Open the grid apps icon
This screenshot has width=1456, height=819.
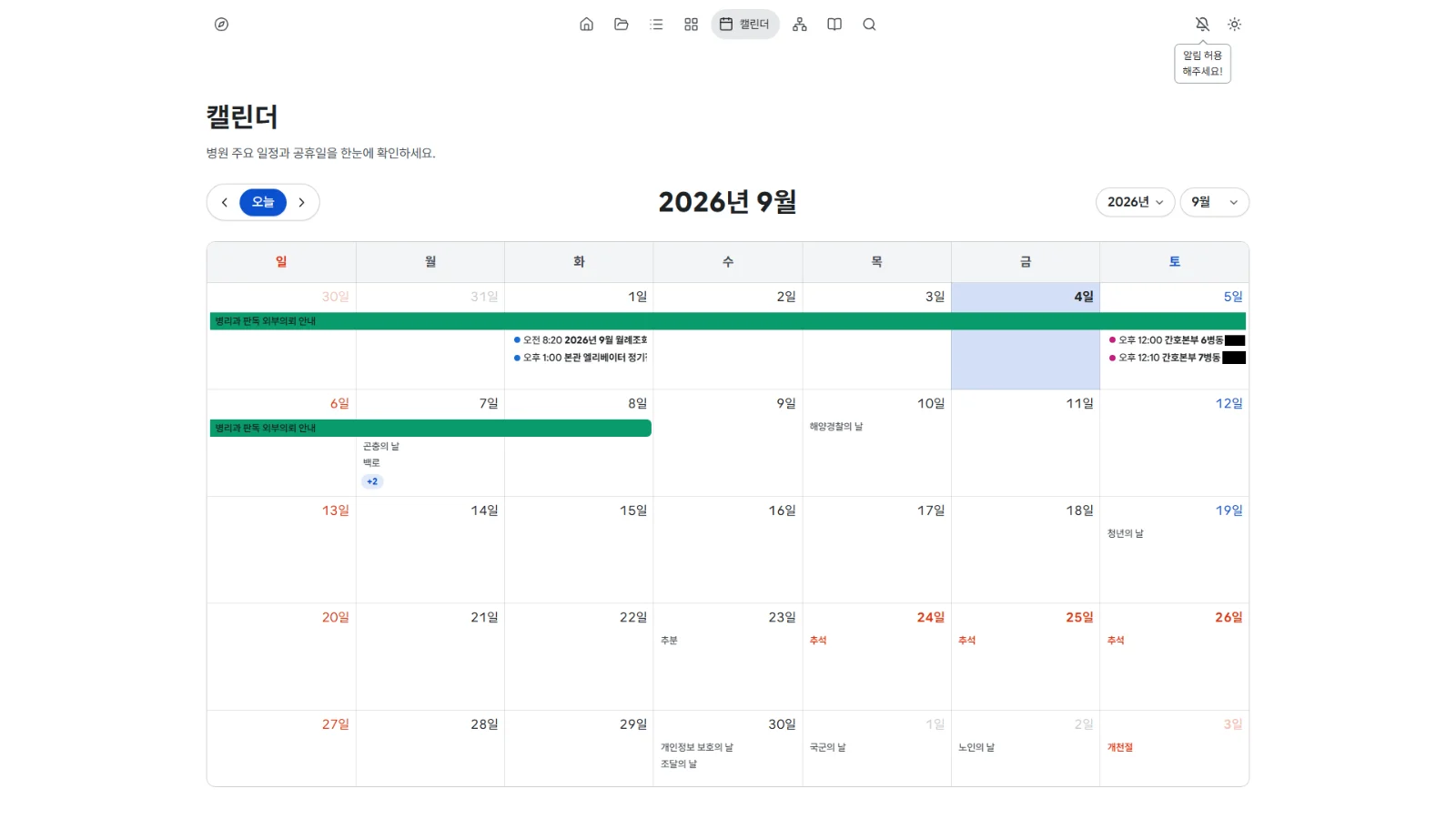(x=692, y=25)
